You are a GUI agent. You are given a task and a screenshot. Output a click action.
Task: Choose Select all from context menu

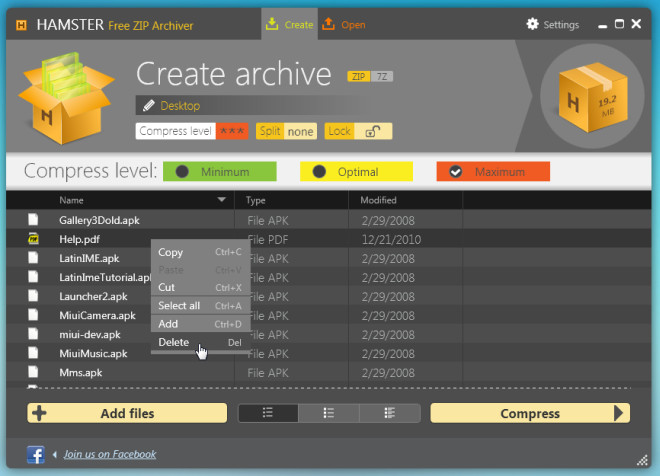tap(200, 306)
